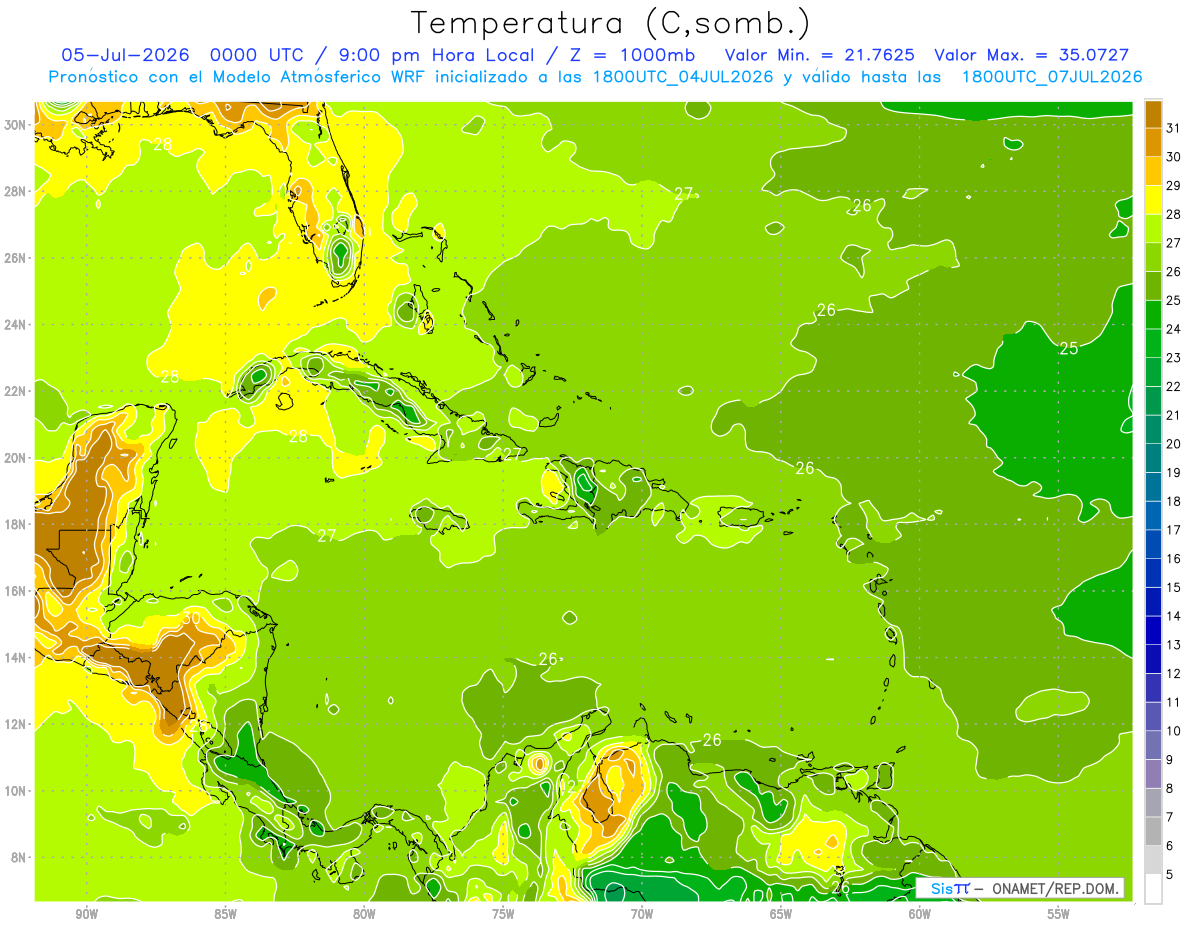
Task: Click the "ONAMET/REP.DOM." credit label
Action: pyautogui.click(x=1054, y=888)
